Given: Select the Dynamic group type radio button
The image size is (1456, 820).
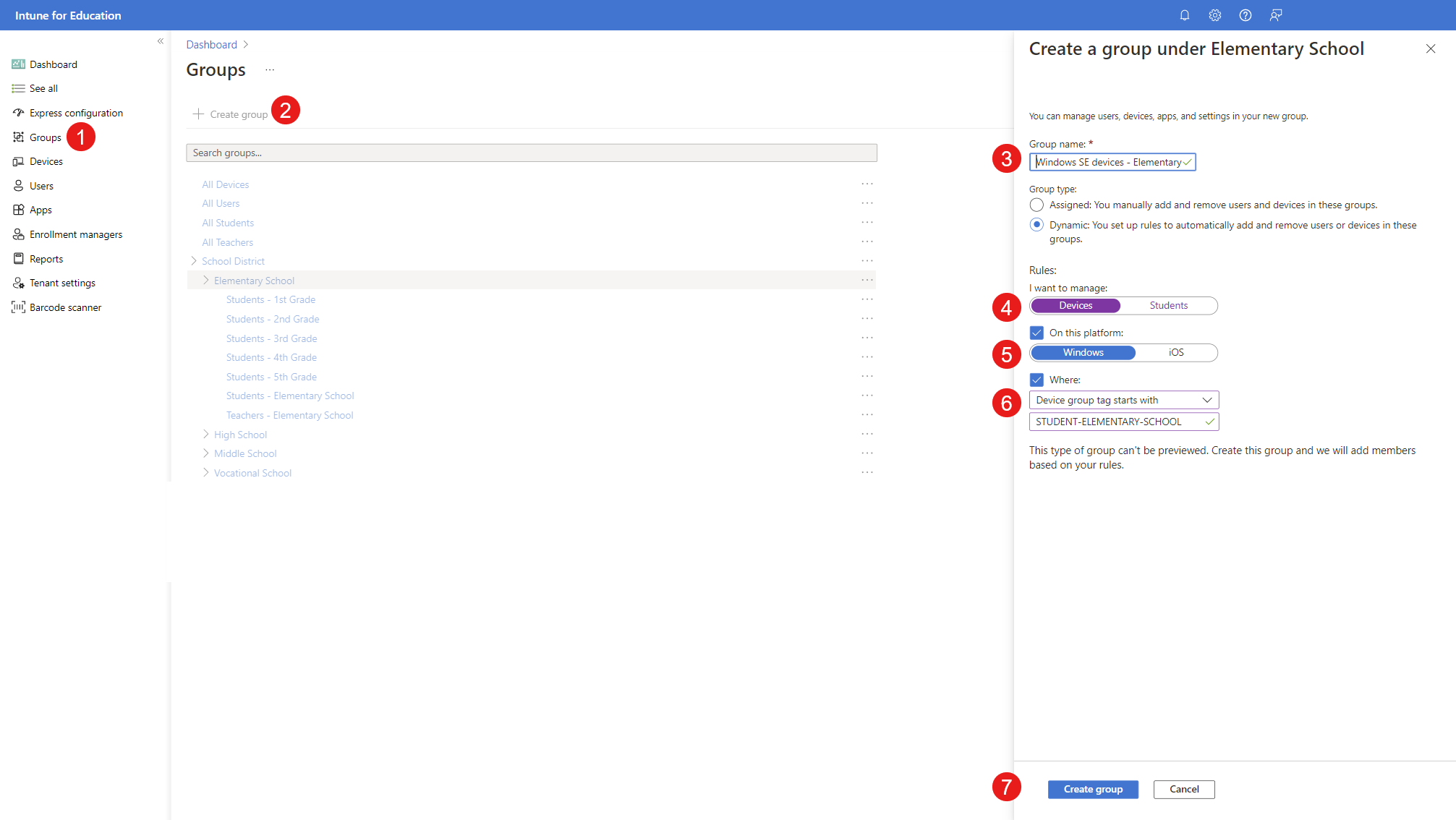Looking at the screenshot, I should click(1036, 224).
